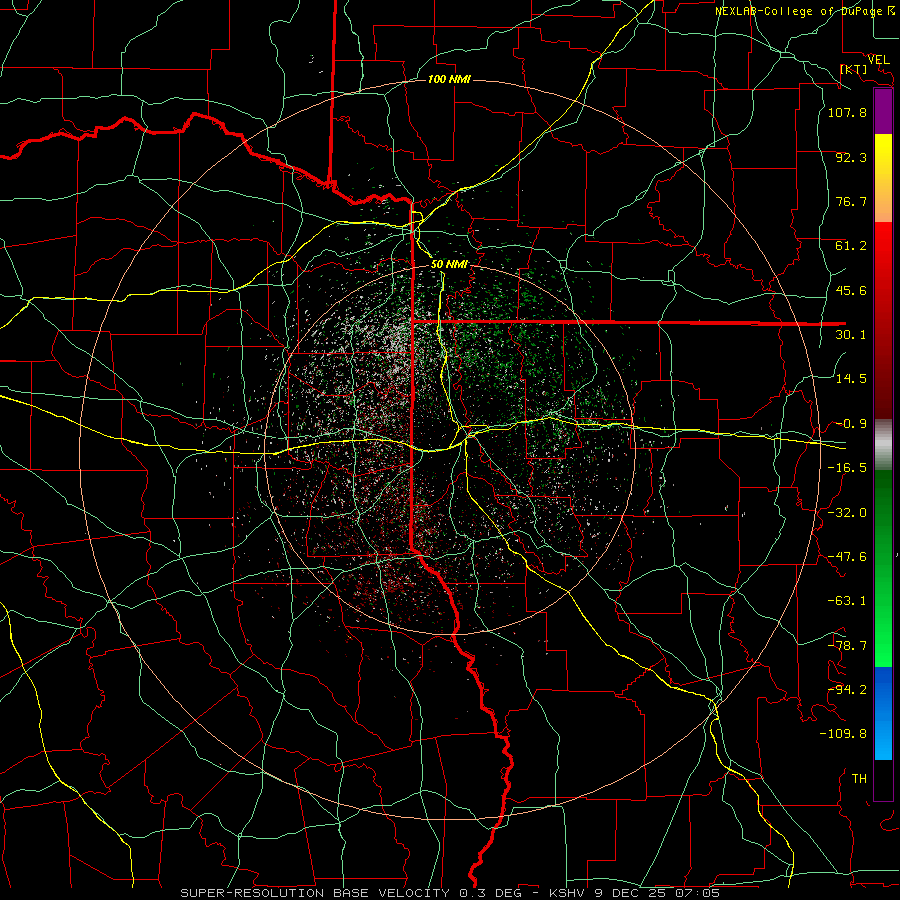Click the -16.5 velocity scale value

[847, 468]
